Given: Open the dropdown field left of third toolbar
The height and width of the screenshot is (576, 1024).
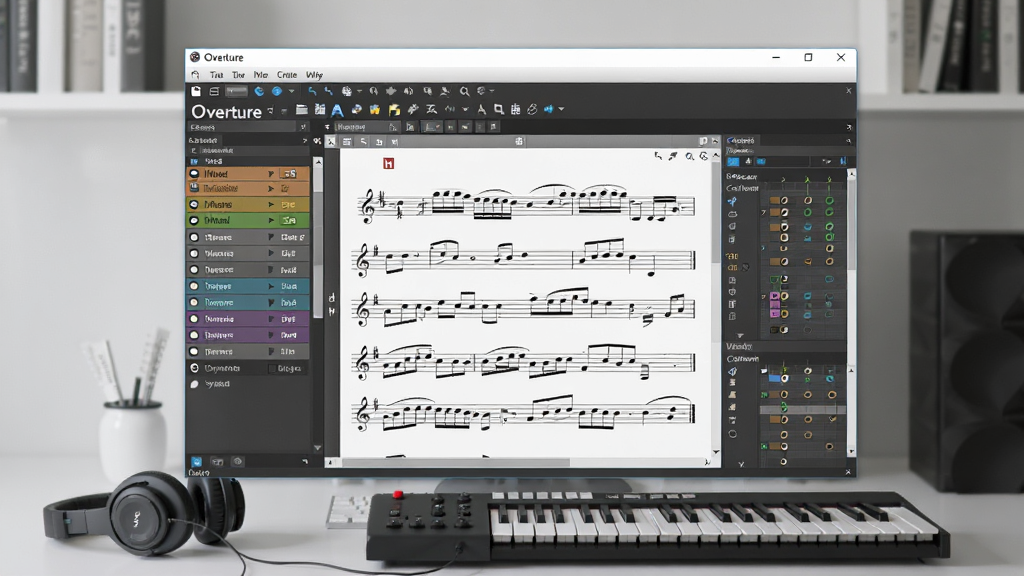Looking at the screenshot, I should coord(249,127).
